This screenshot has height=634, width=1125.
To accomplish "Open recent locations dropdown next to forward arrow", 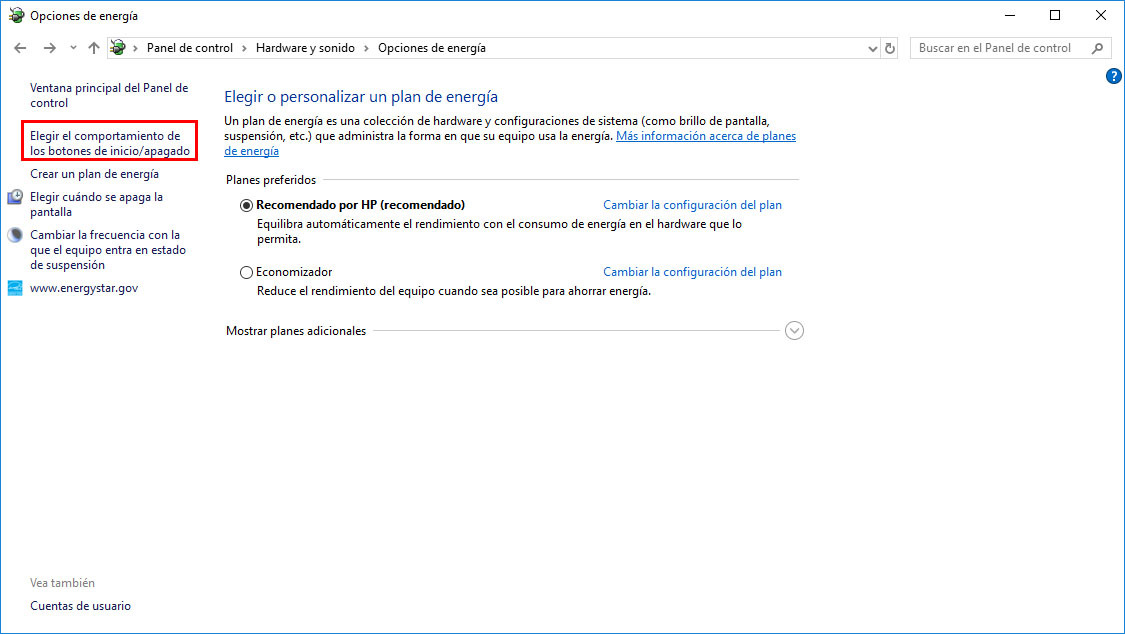I will pos(71,47).
